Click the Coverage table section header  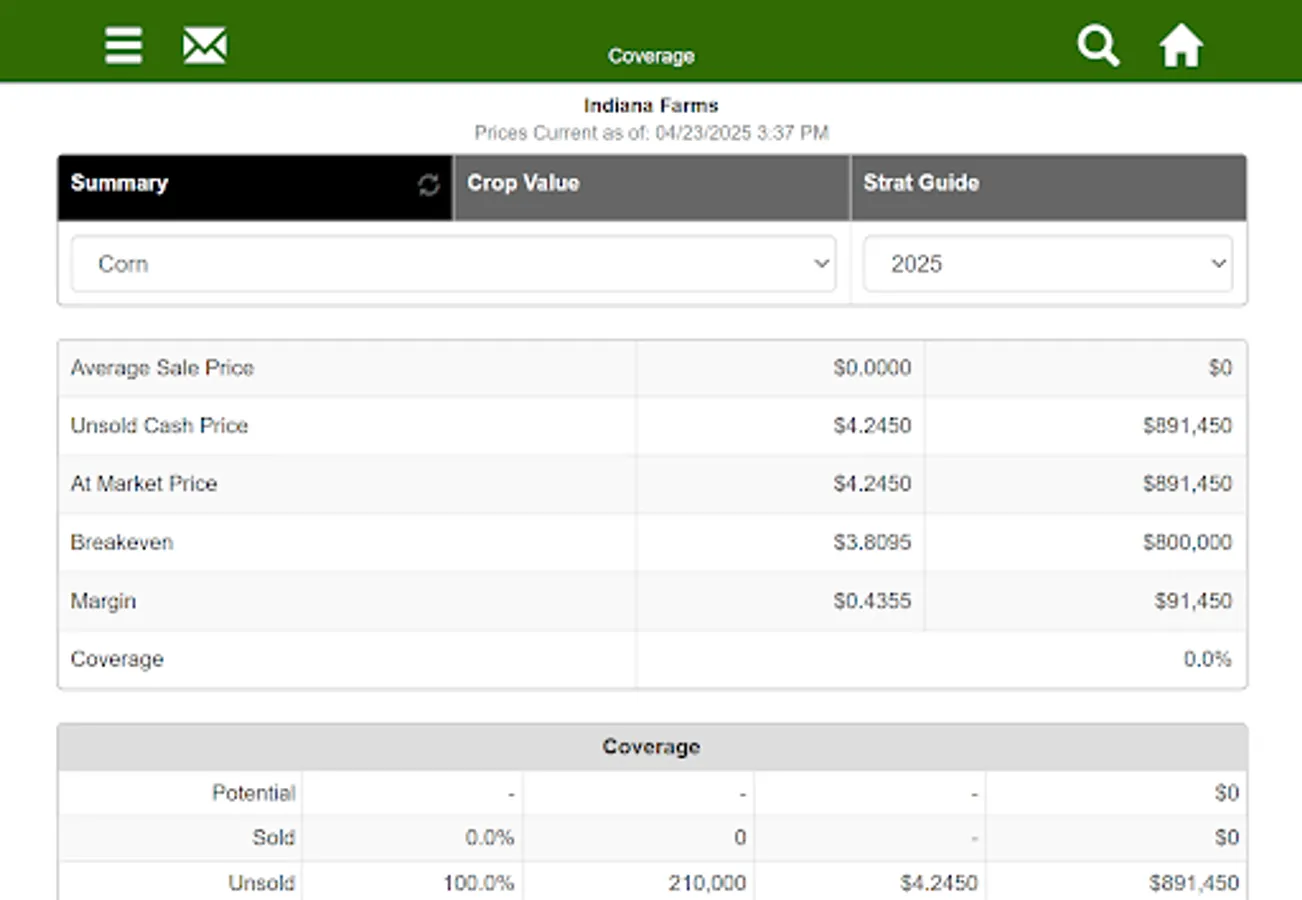click(x=651, y=747)
